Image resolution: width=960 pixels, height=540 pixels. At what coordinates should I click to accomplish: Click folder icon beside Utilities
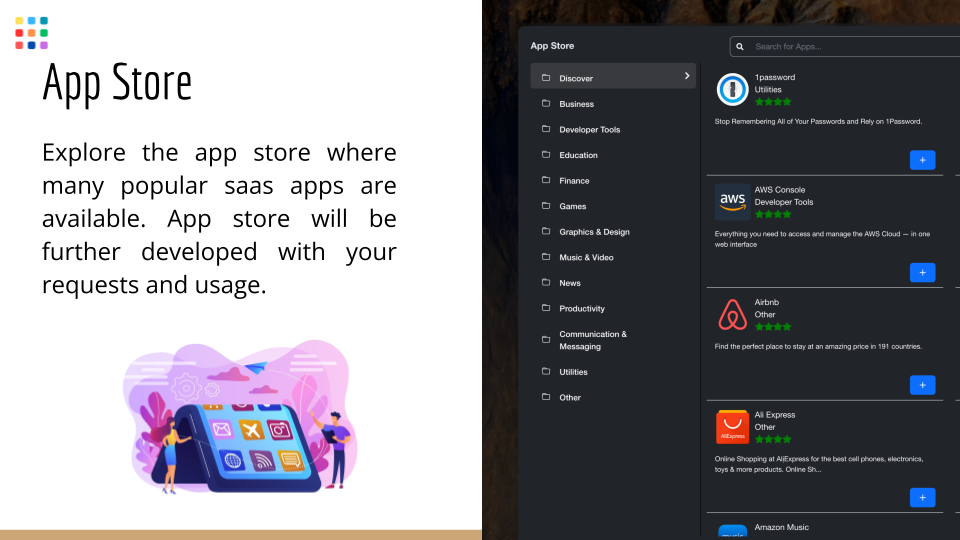coord(546,372)
